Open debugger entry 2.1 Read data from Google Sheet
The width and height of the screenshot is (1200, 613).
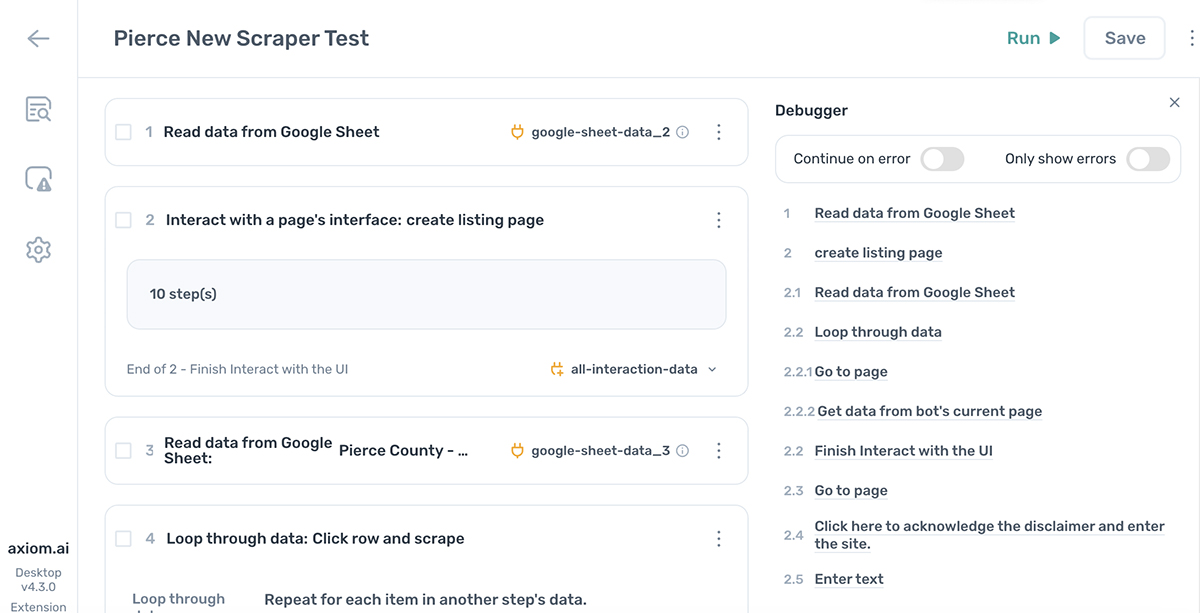click(914, 292)
